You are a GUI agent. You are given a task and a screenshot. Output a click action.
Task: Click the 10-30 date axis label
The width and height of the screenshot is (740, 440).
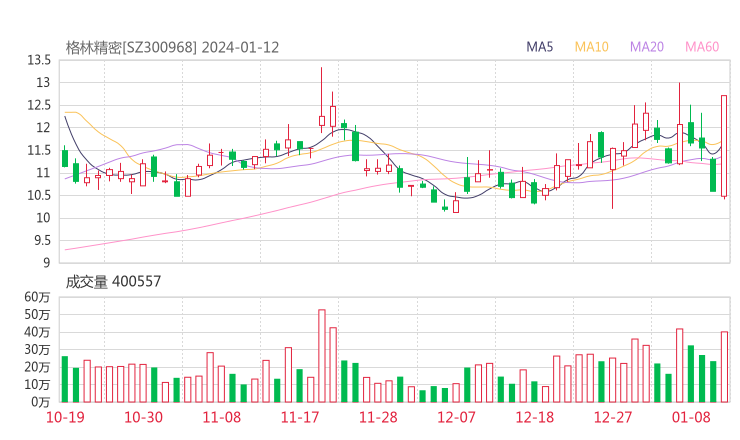pyautogui.click(x=143, y=417)
